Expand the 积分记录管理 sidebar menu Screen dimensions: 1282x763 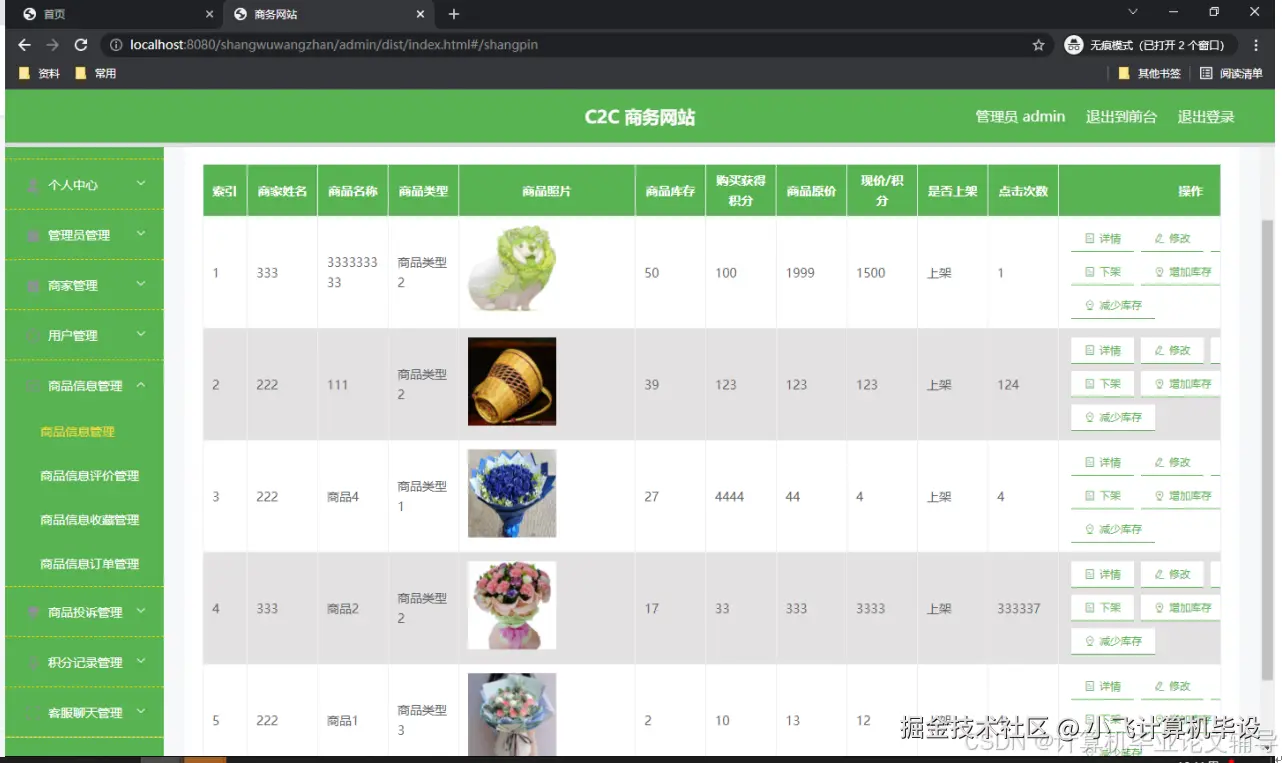[84, 662]
